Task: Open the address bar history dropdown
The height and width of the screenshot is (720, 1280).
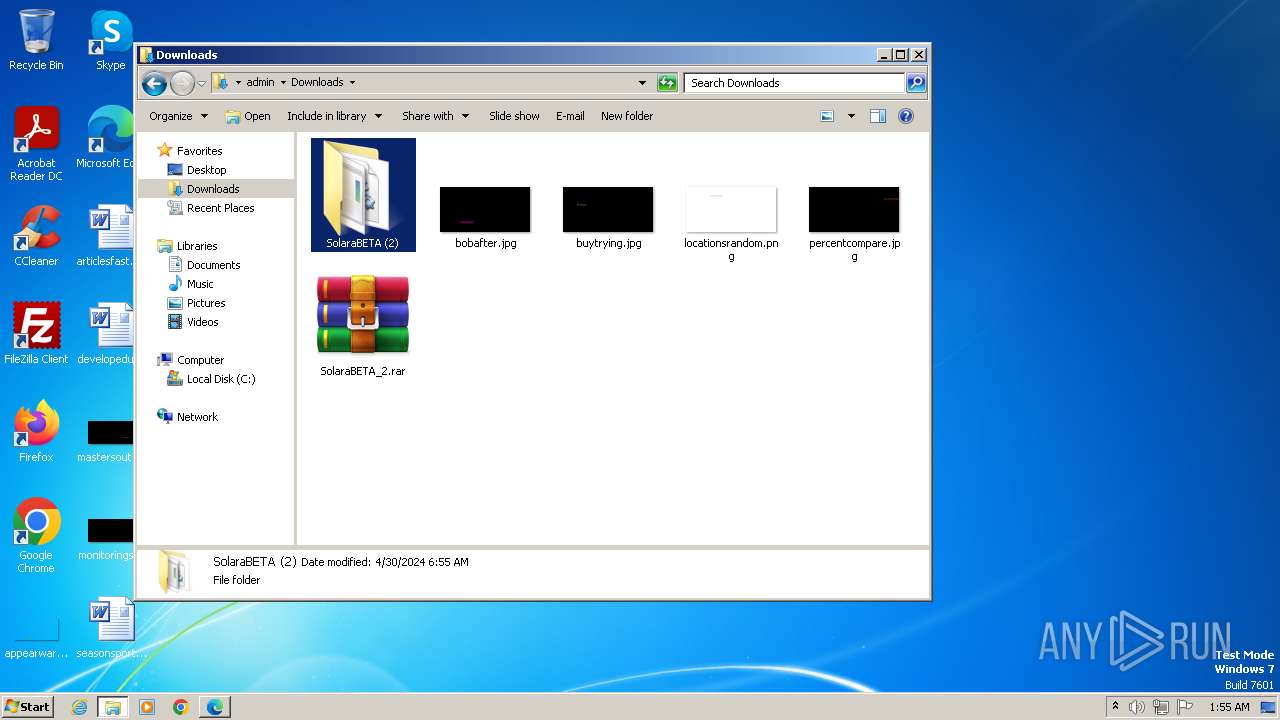Action: tap(642, 83)
